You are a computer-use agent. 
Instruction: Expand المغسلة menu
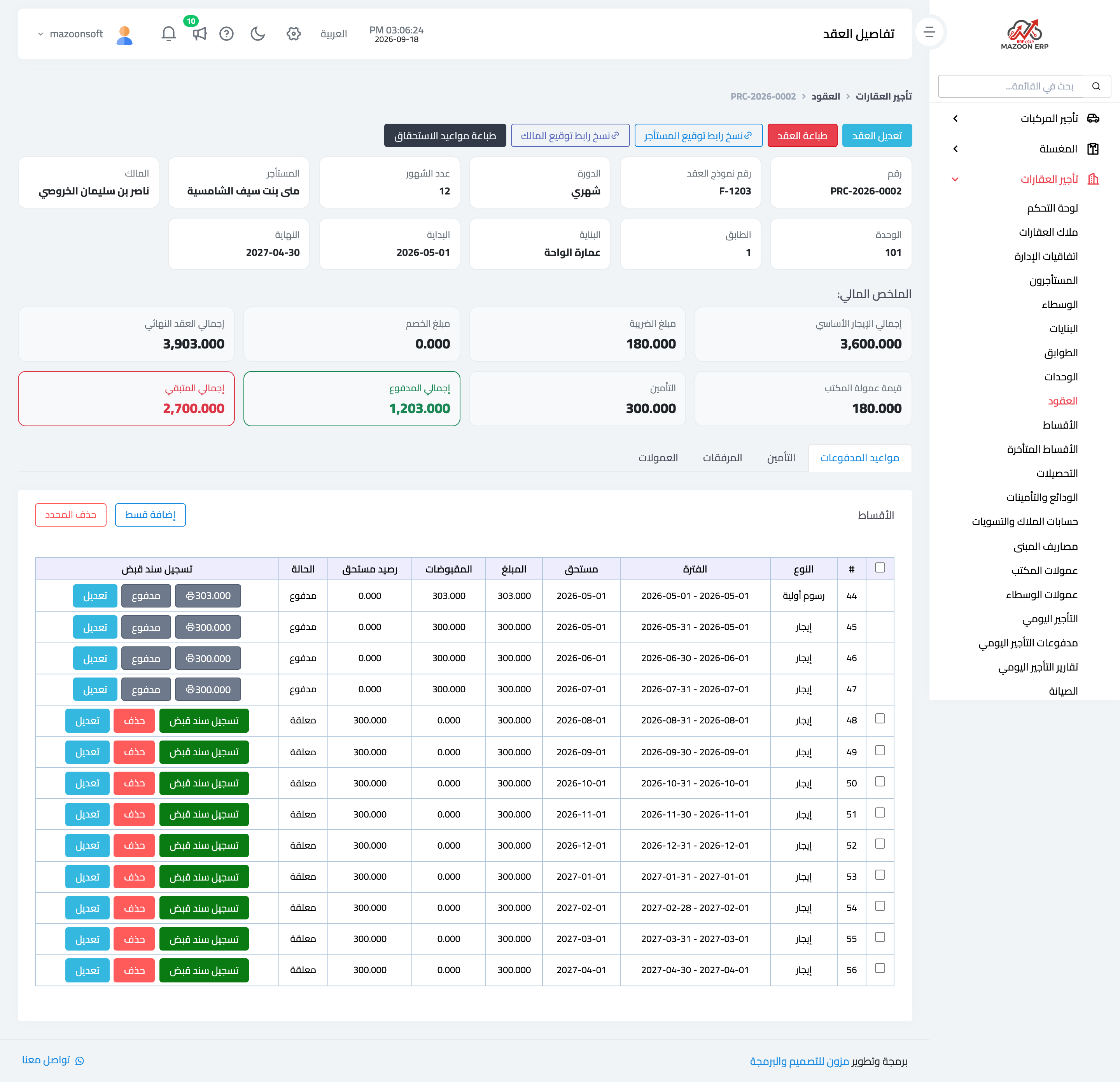955,149
